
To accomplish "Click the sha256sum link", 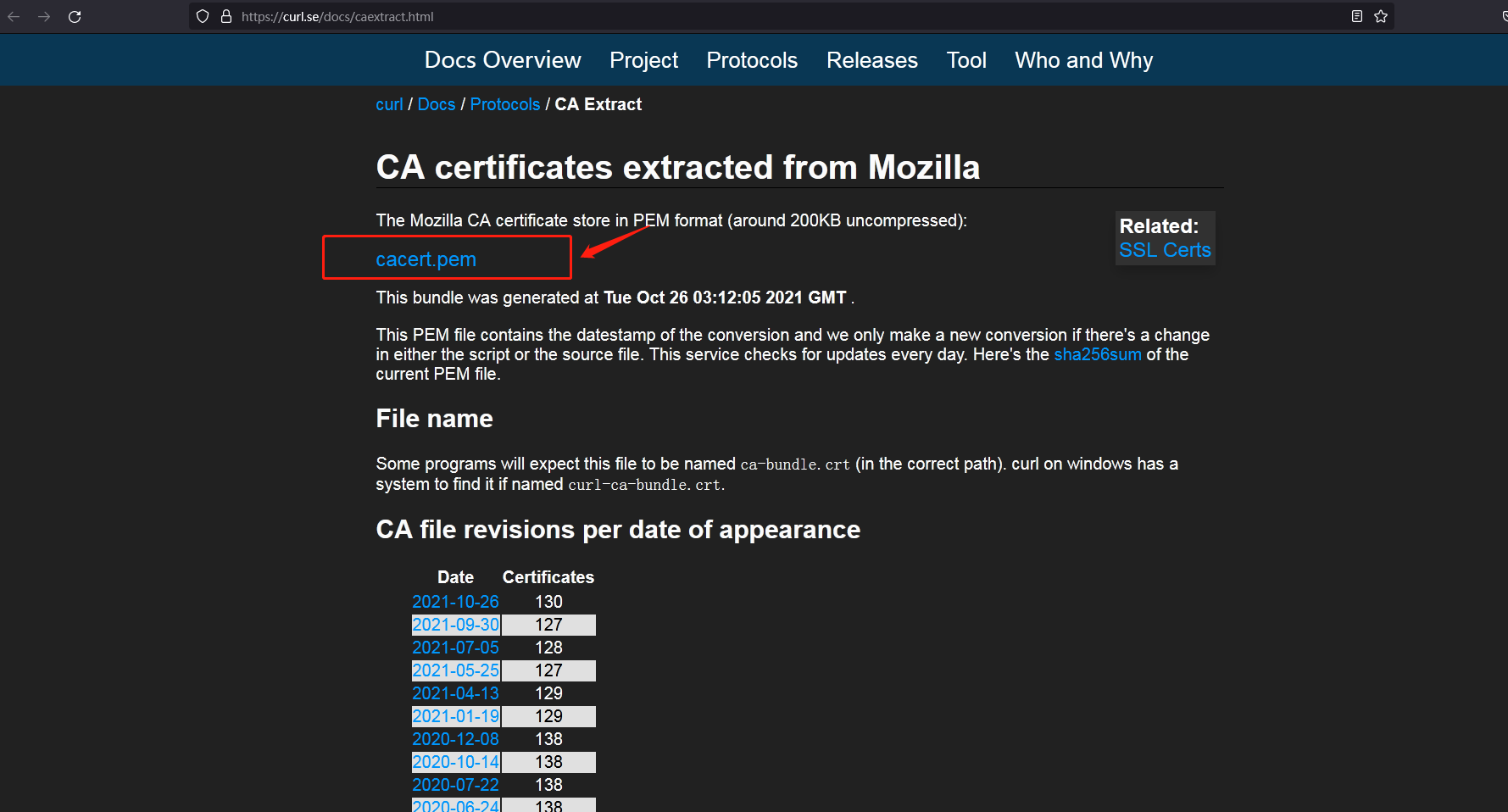I will [1097, 354].
